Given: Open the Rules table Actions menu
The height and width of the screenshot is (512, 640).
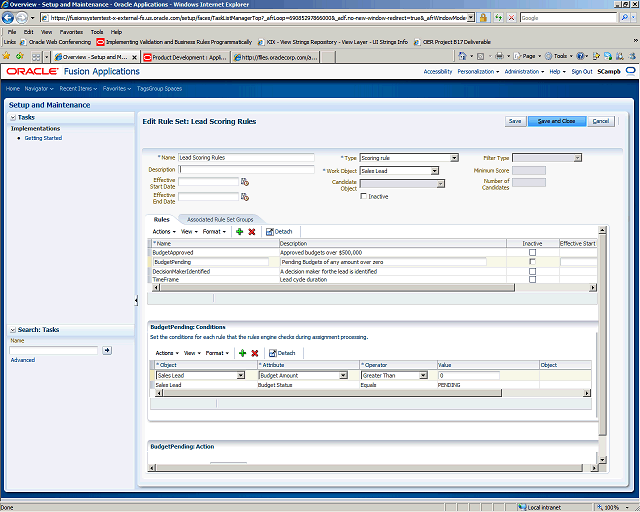Looking at the screenshot, I should (164, 232).
